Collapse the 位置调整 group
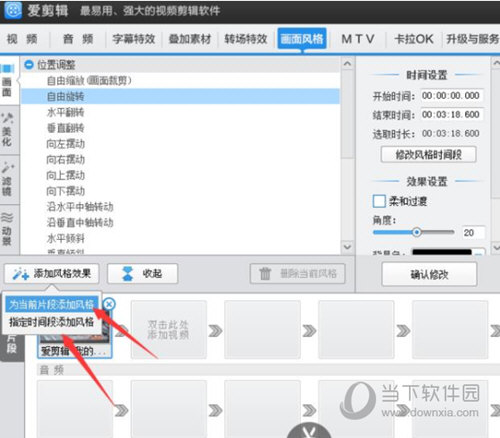This screenshot has width=500, height=438. tap(29, 64)
